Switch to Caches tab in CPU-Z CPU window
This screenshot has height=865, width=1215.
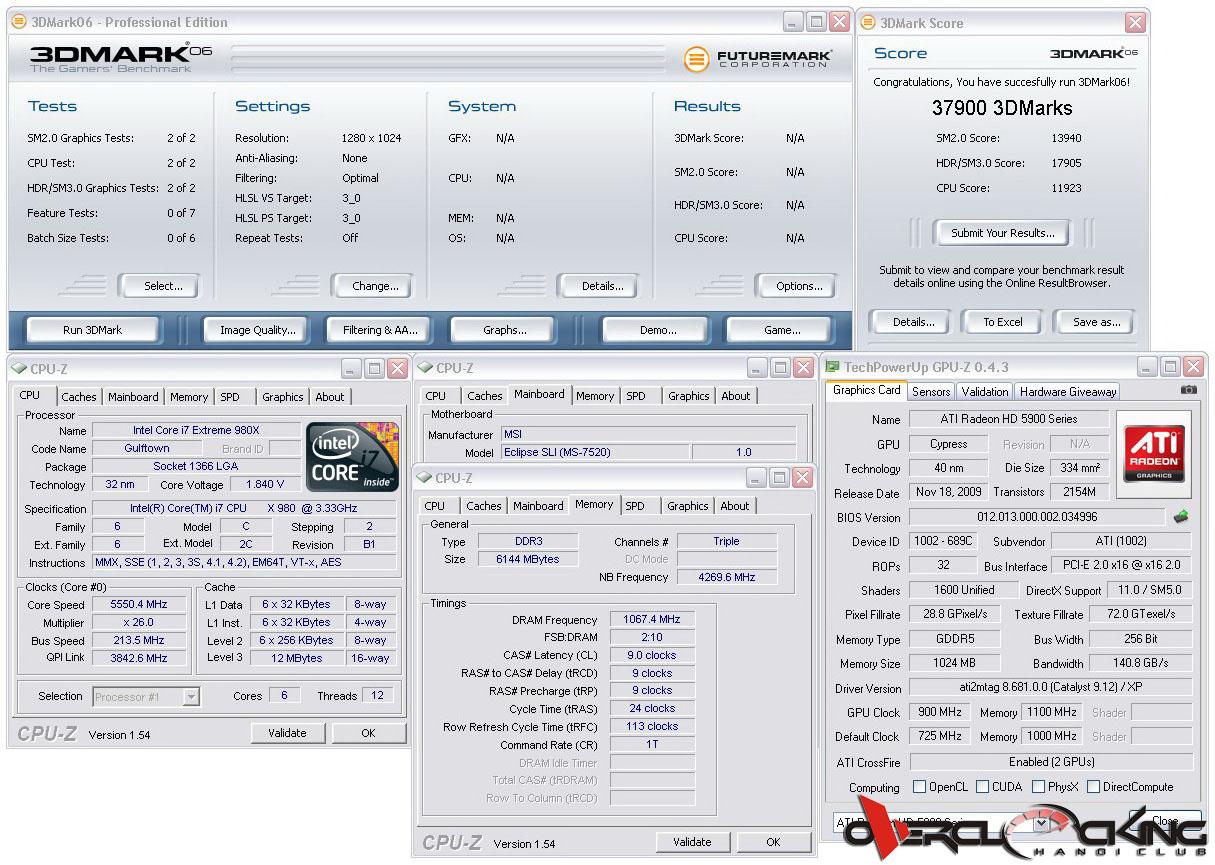(x=79, y=397)
